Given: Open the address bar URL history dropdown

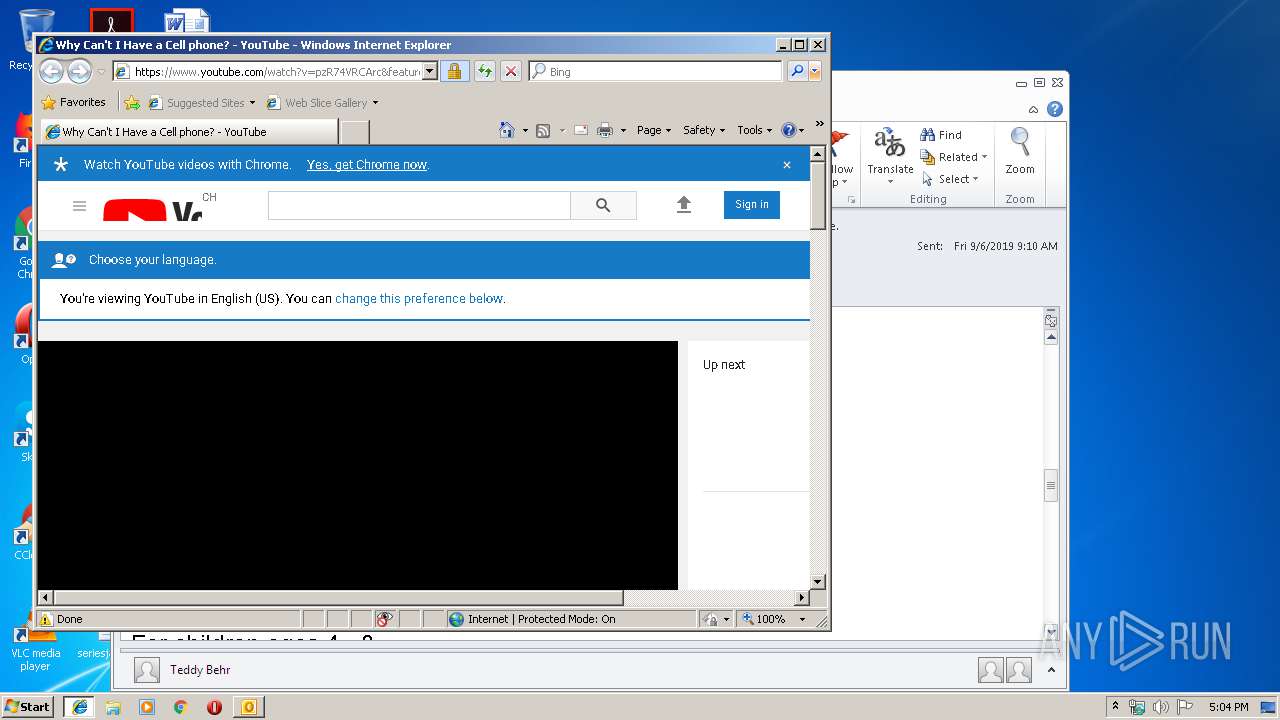Looking at the screenshot, I should (x=430, y=71).
